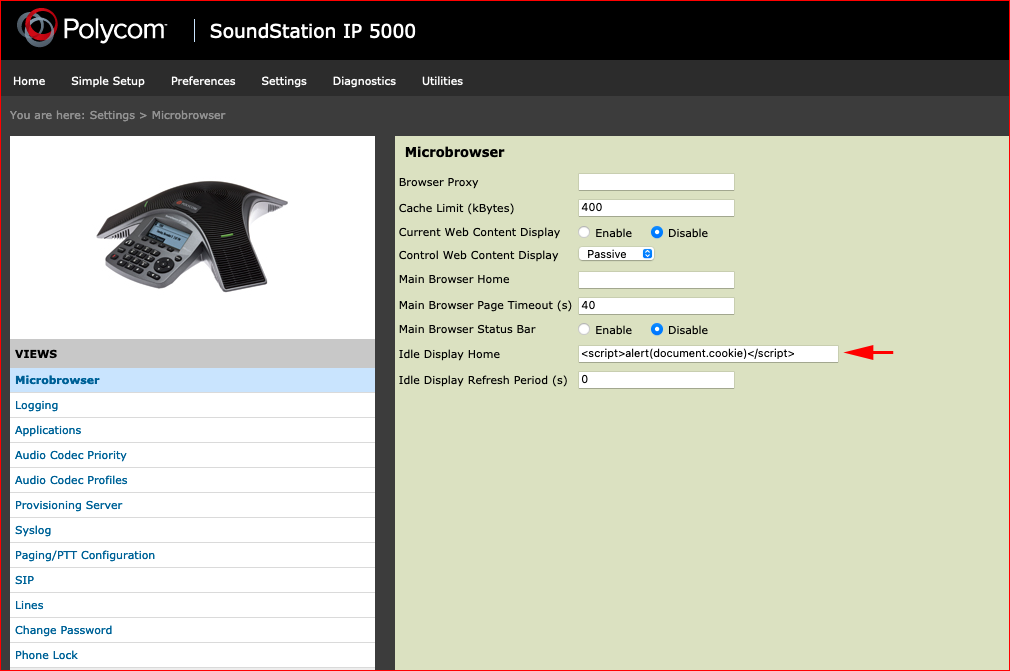Click the 'You are here: Settings > Microbrowser' breadcrumb
This screenshot has height=671, width=1010.
[x=118, y=115]
